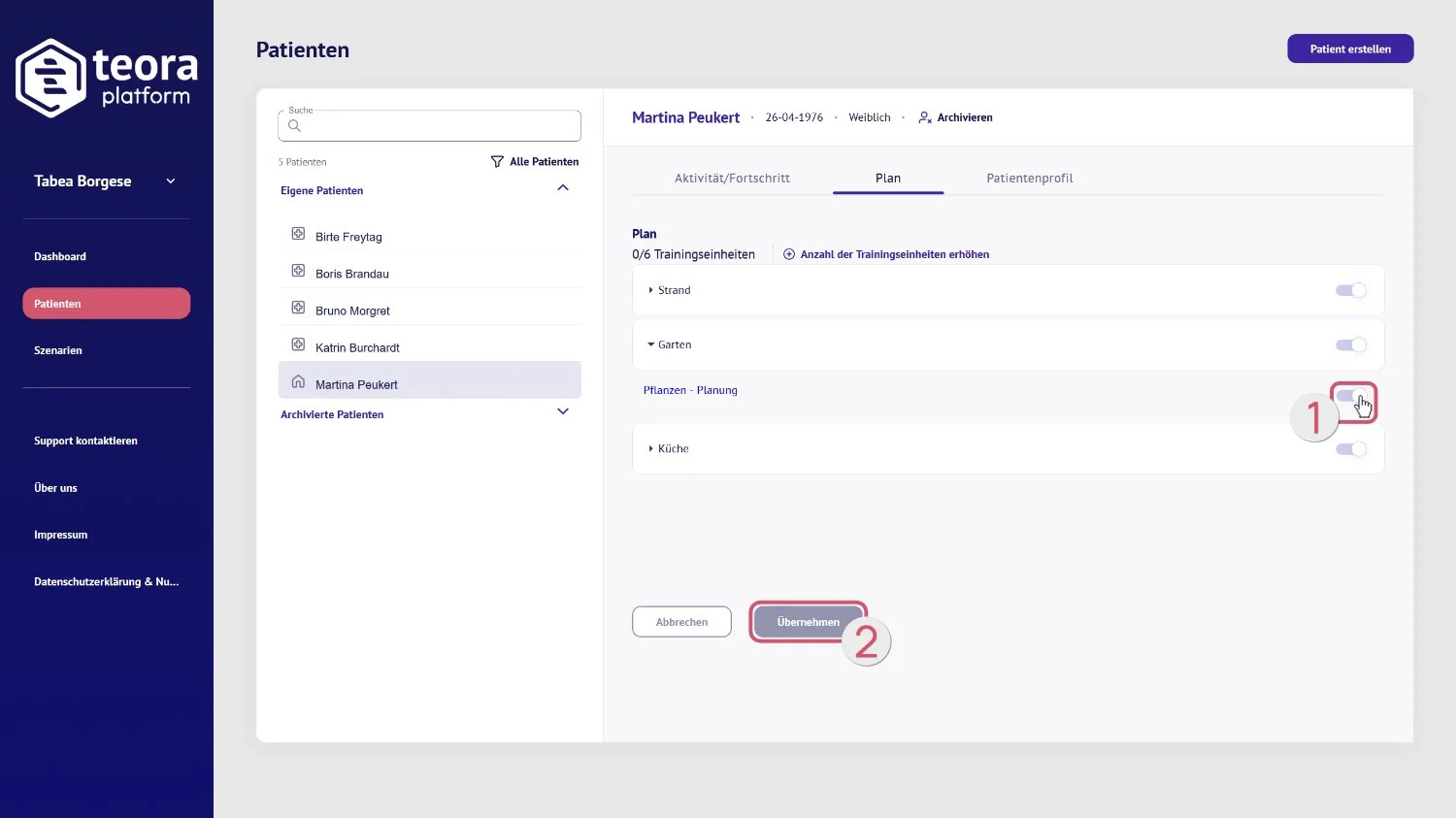Open Dashboard in the sidebar
Image resolution: width=1456 pixels, height=818 pixels.
[x=60, y=257]
